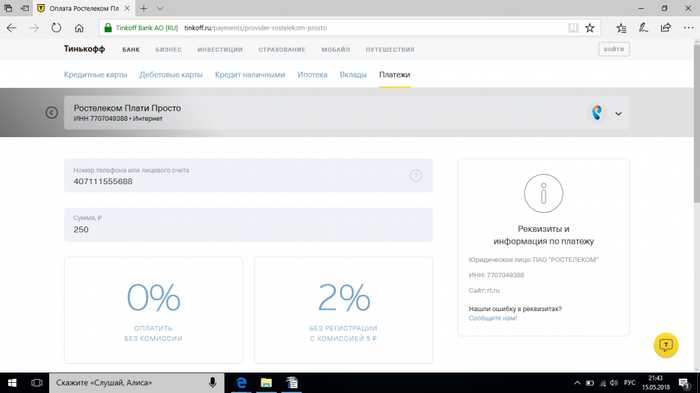Open the Путешествия section
Viewport: 700px width, 393px height.
[x=390, y=50]
